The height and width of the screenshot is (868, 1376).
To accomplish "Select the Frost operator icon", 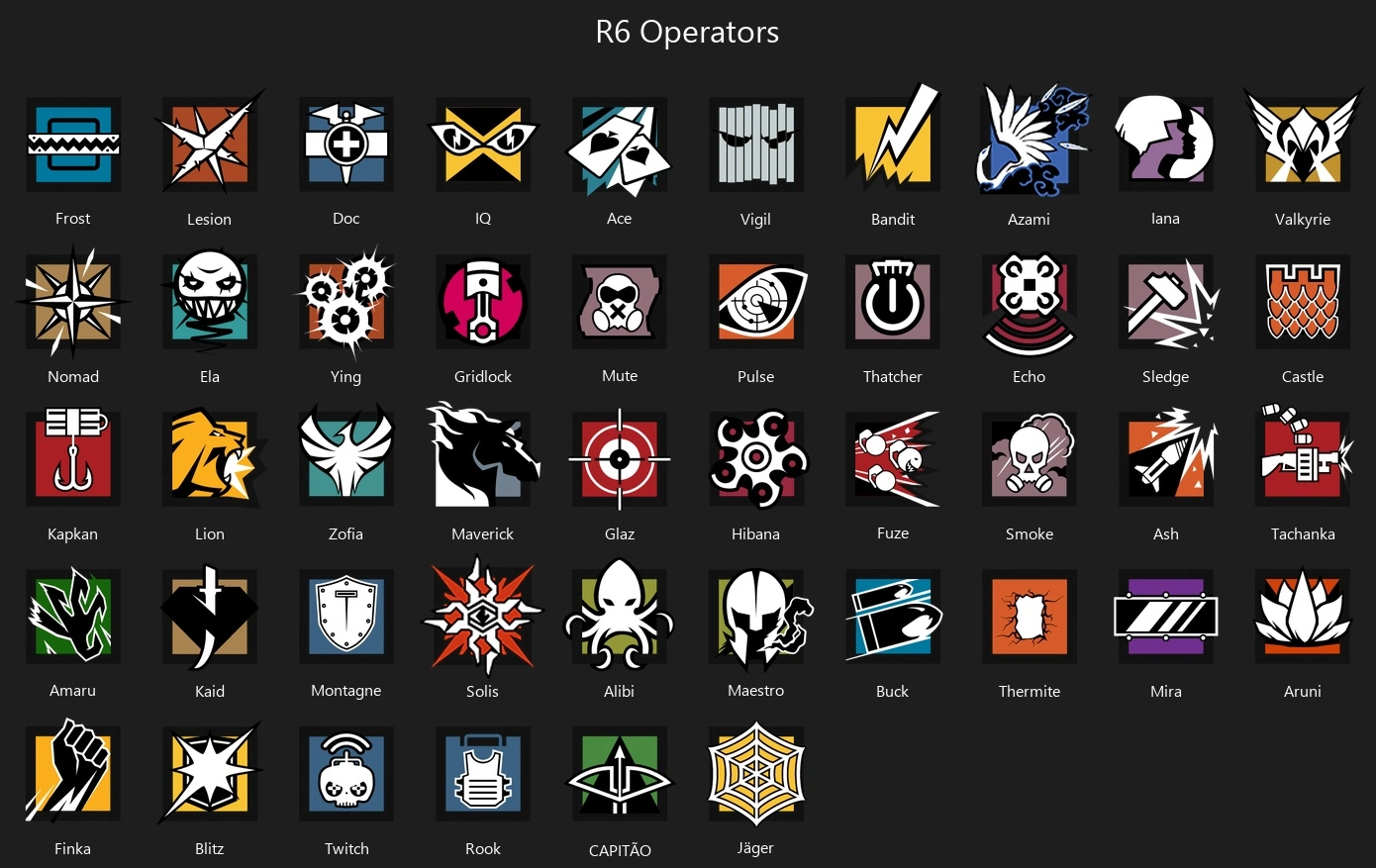I will 73,145.
